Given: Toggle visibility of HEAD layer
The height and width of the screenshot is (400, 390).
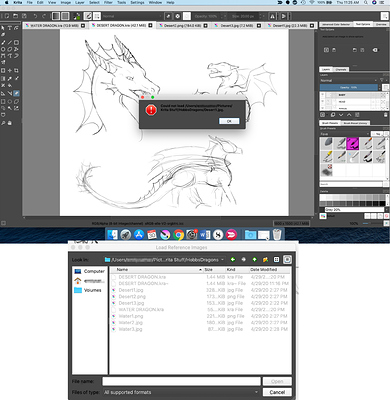Looking at the screenshot, I should tap(322, 102).
